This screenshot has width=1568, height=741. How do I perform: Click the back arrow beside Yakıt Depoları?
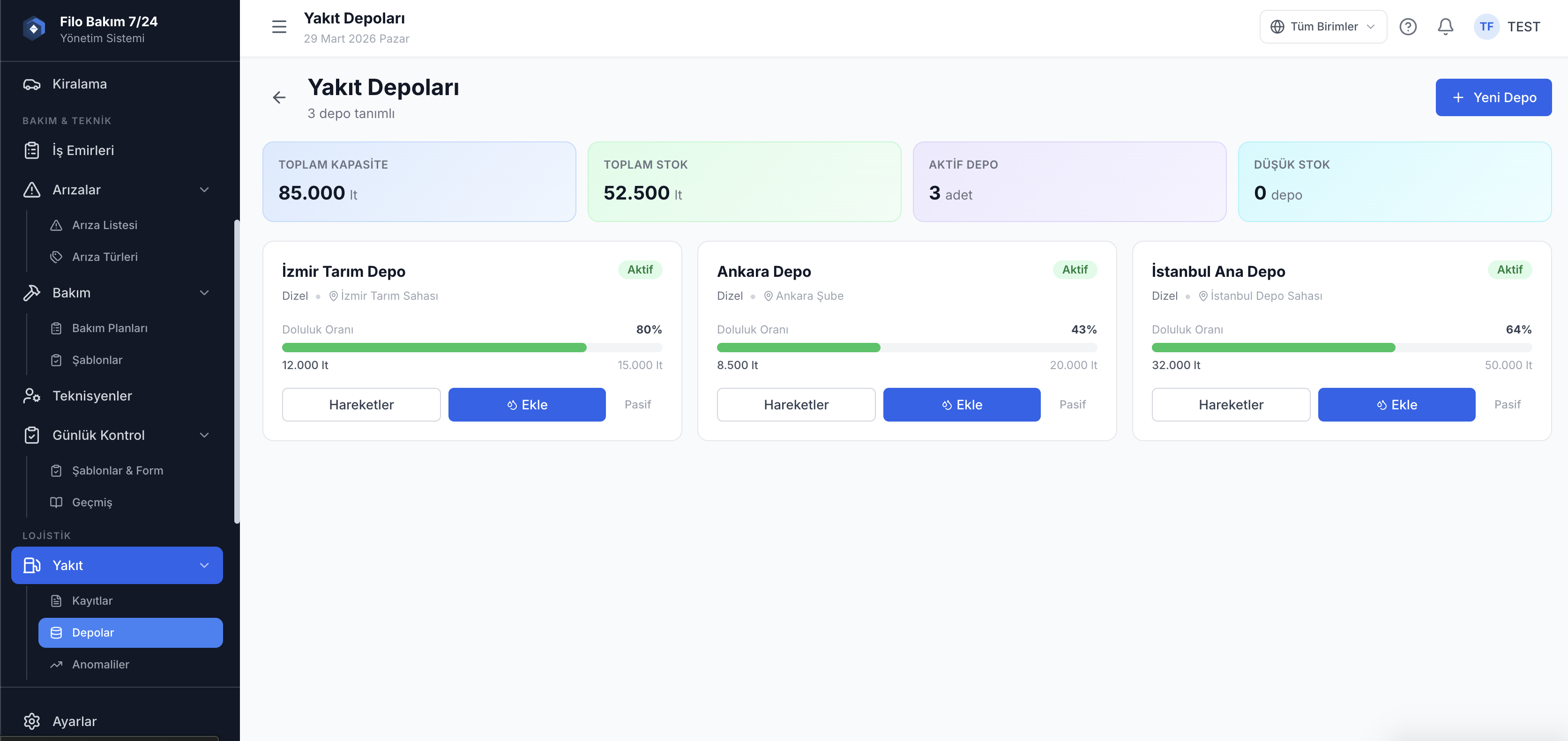(279, 97)
